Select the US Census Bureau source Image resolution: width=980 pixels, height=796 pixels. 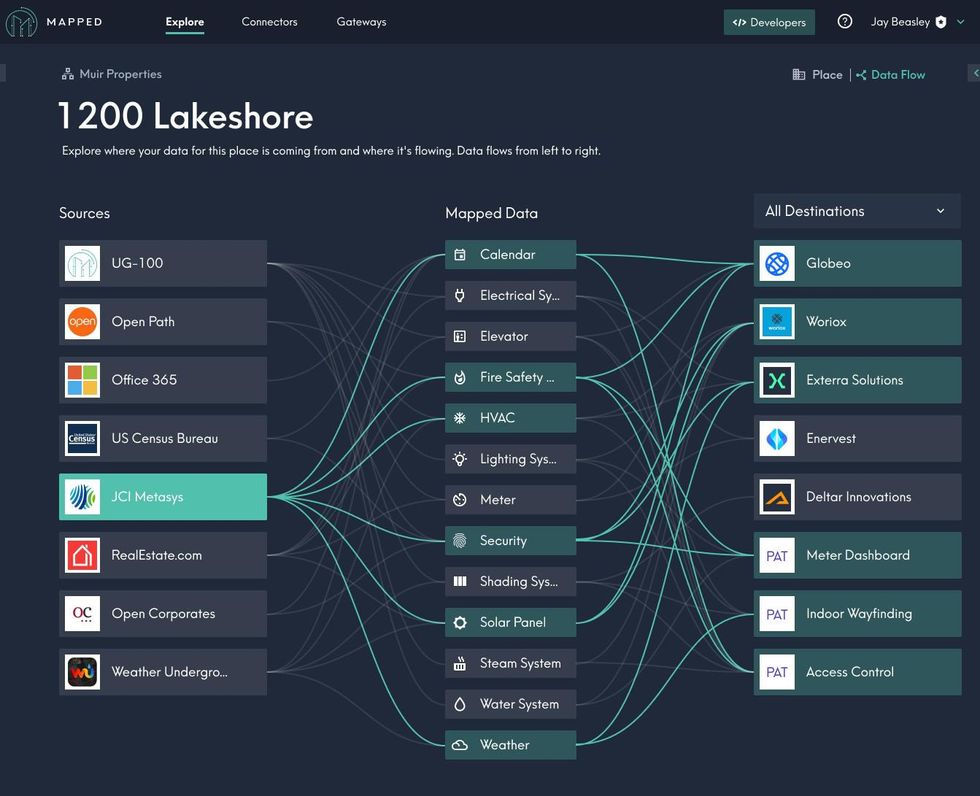click(163, 438)
